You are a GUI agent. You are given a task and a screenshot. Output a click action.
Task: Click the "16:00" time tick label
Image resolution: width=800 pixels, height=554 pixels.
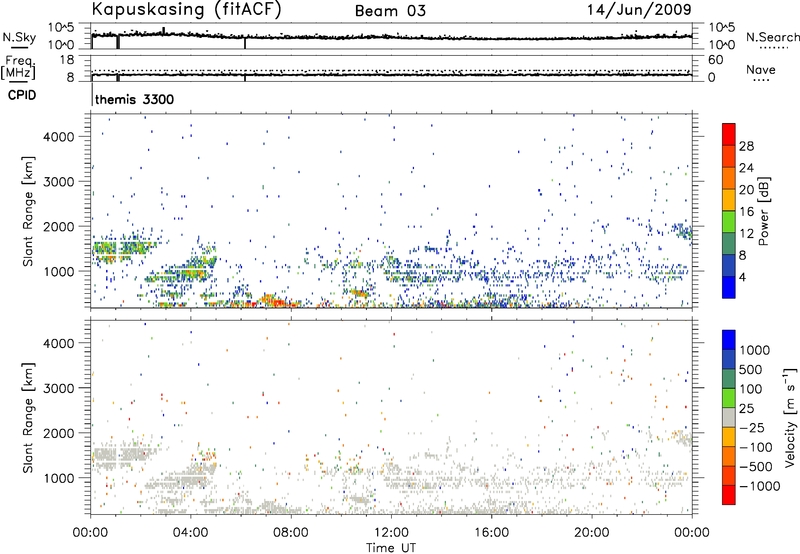coord(491,532)
